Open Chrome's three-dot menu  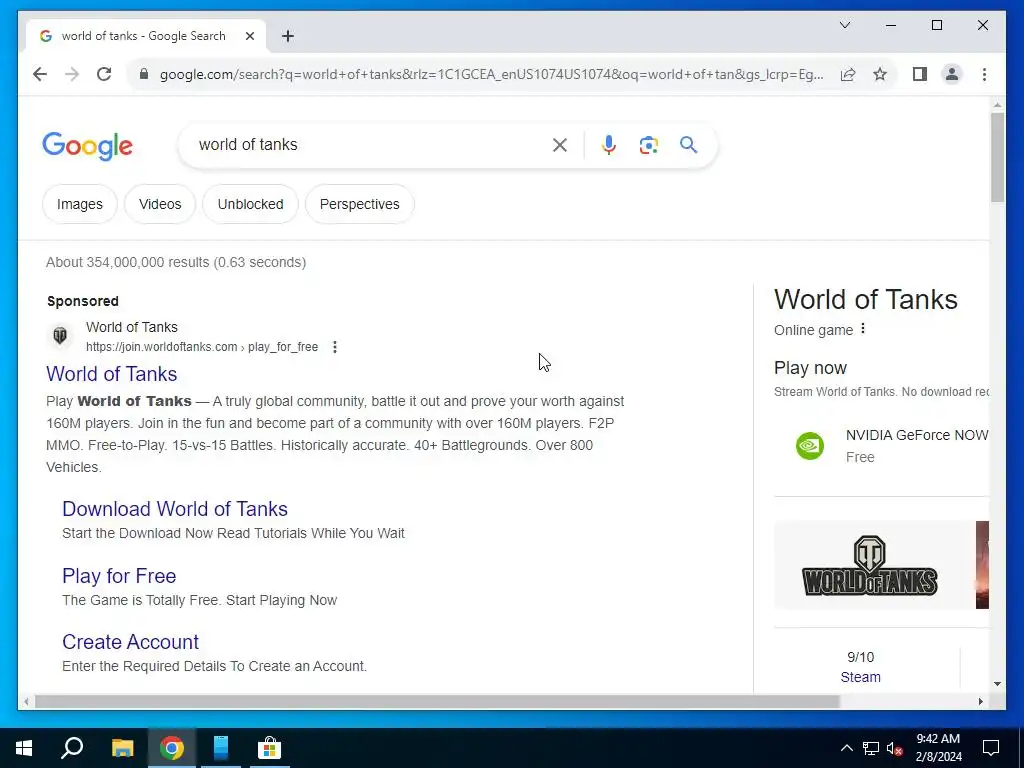click(x=984, y=74)
